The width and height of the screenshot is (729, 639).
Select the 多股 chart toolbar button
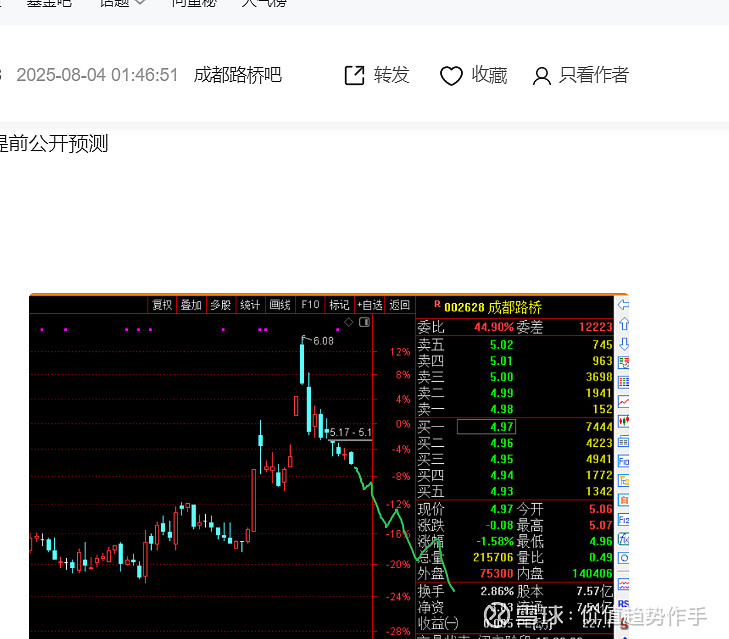pos(220,305)
